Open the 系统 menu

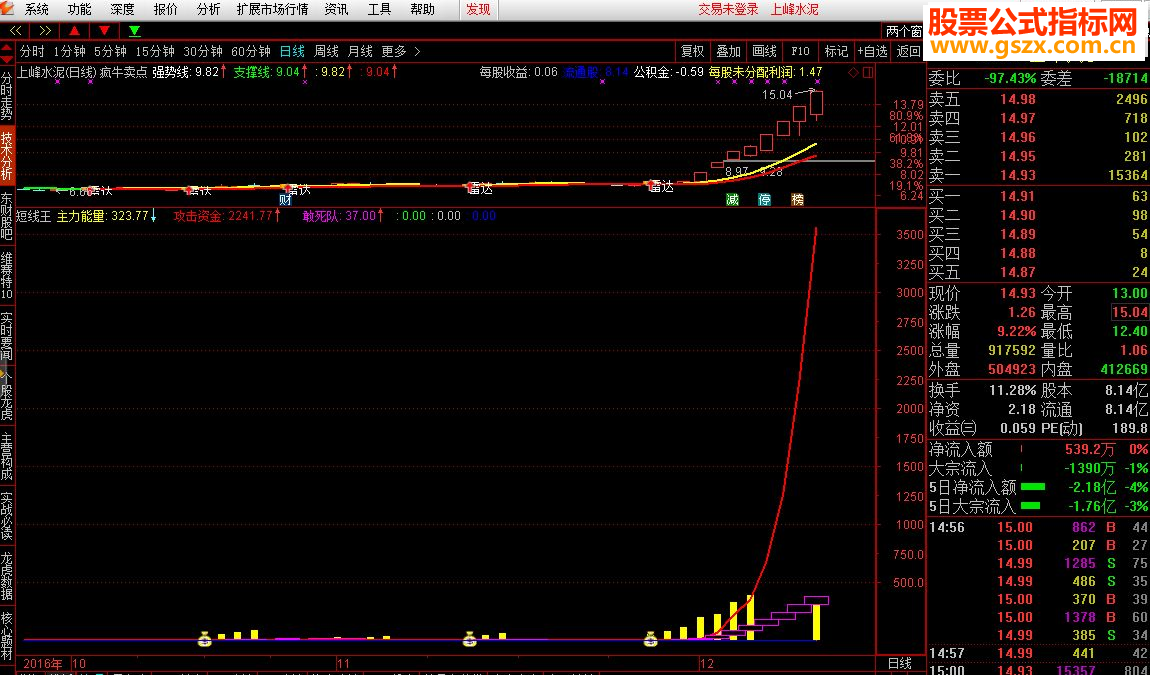point(37,10)
